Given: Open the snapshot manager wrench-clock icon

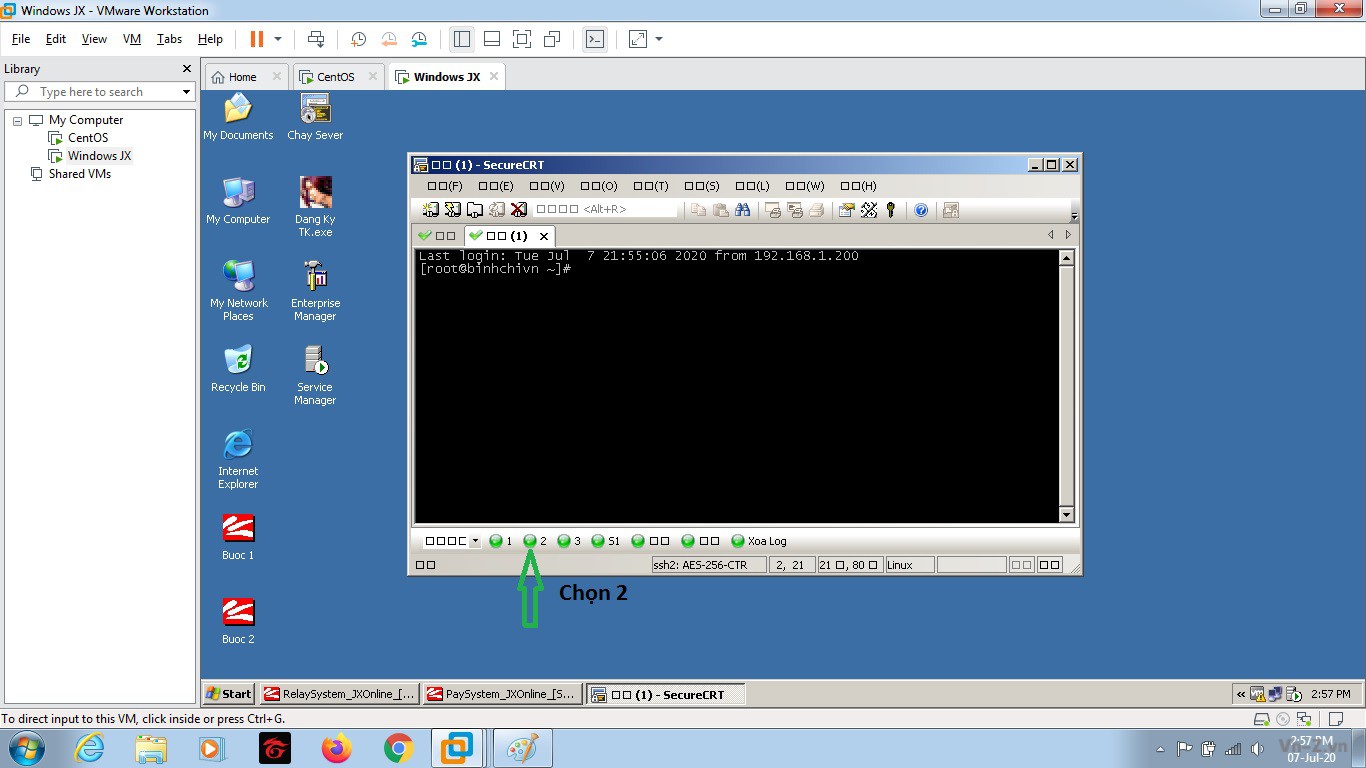Looking at the screenshot, I should point(419,39).
